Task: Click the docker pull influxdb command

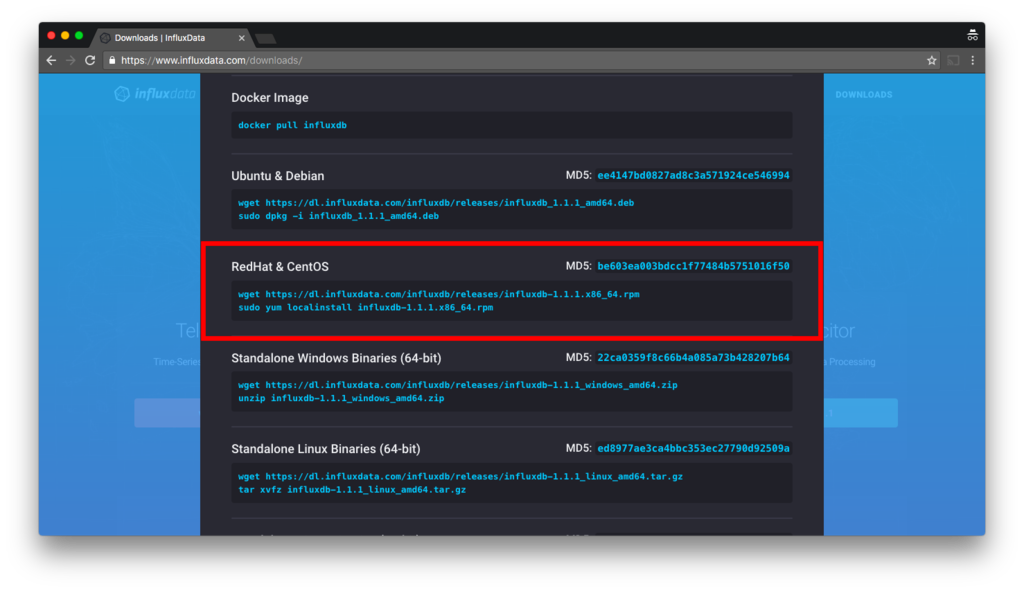Action: 292,125
